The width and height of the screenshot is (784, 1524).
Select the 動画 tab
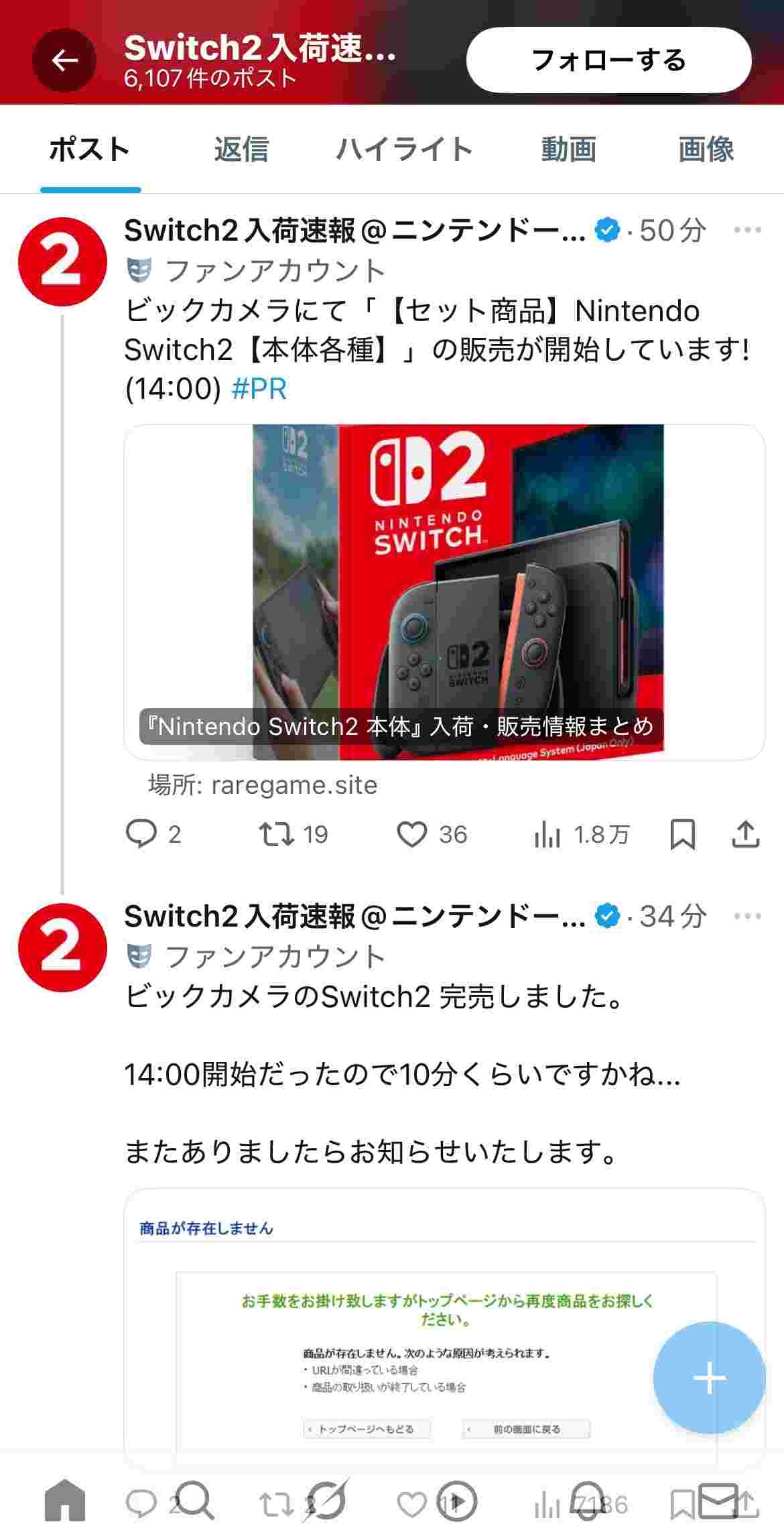tap(568, 149)
